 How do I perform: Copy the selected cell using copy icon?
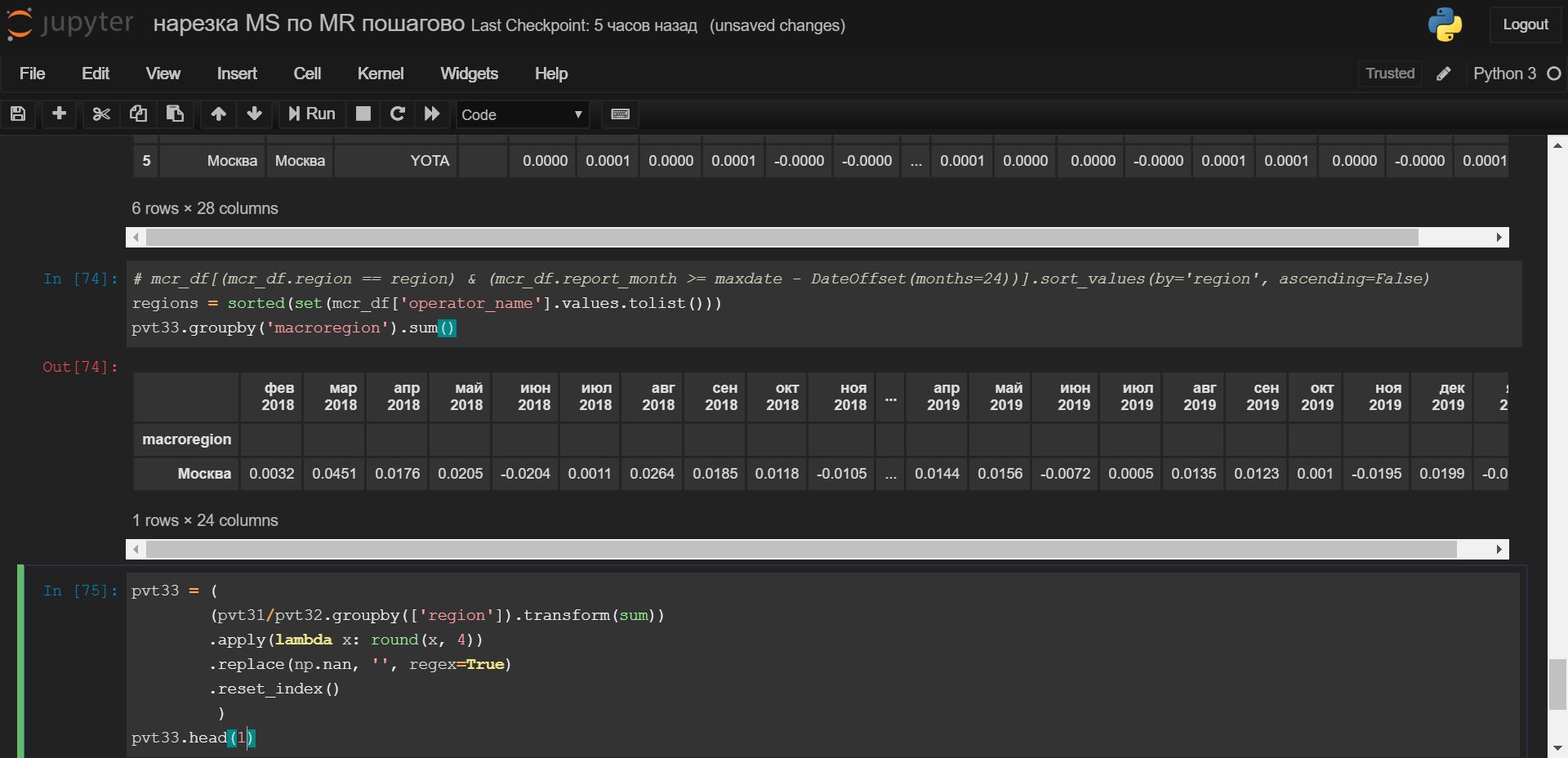coord(137,114)
